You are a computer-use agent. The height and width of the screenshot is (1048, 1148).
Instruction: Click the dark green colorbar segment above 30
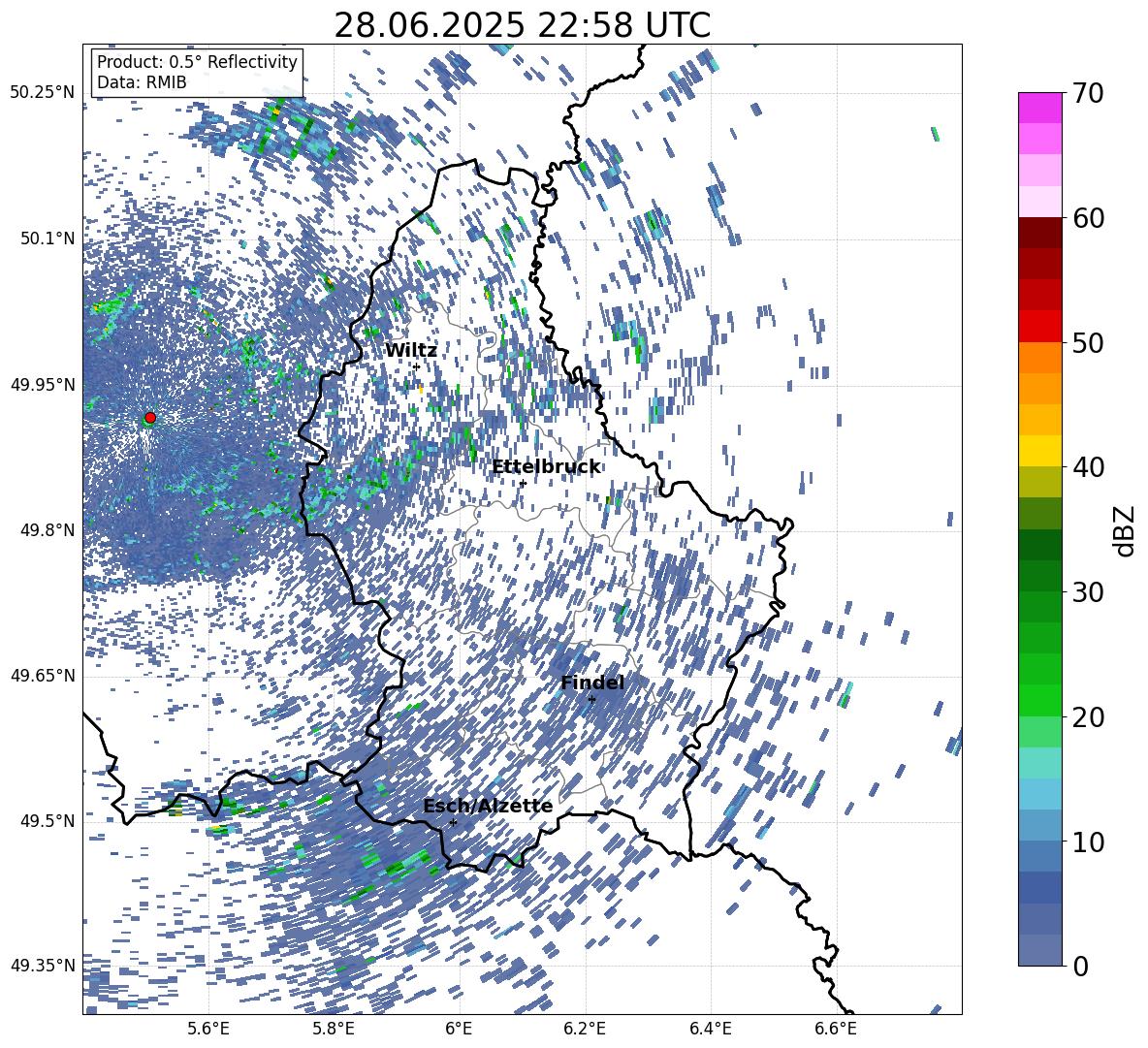[x=1039, y=576]
